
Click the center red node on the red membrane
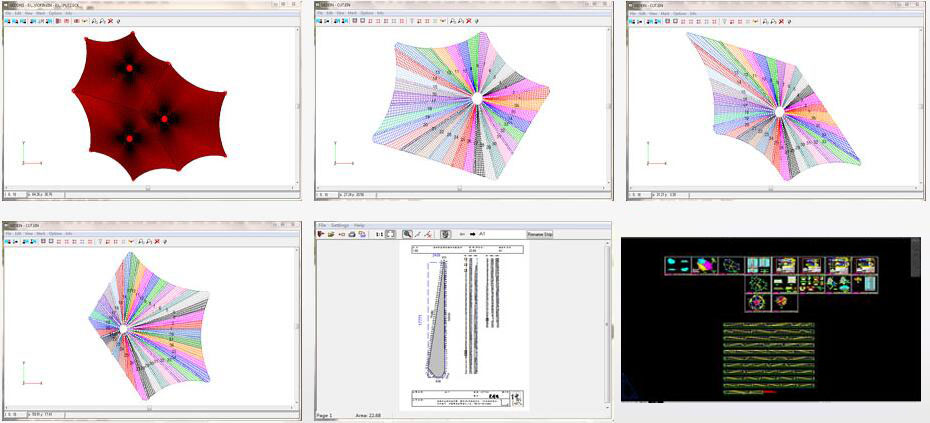pyautogui.click(x=165, y=119)
